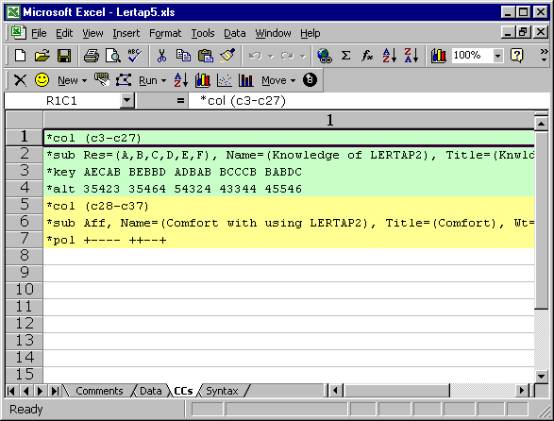The image size is (554, 421).
Task: Click the Open file folder icon
Action: [42, 56]
